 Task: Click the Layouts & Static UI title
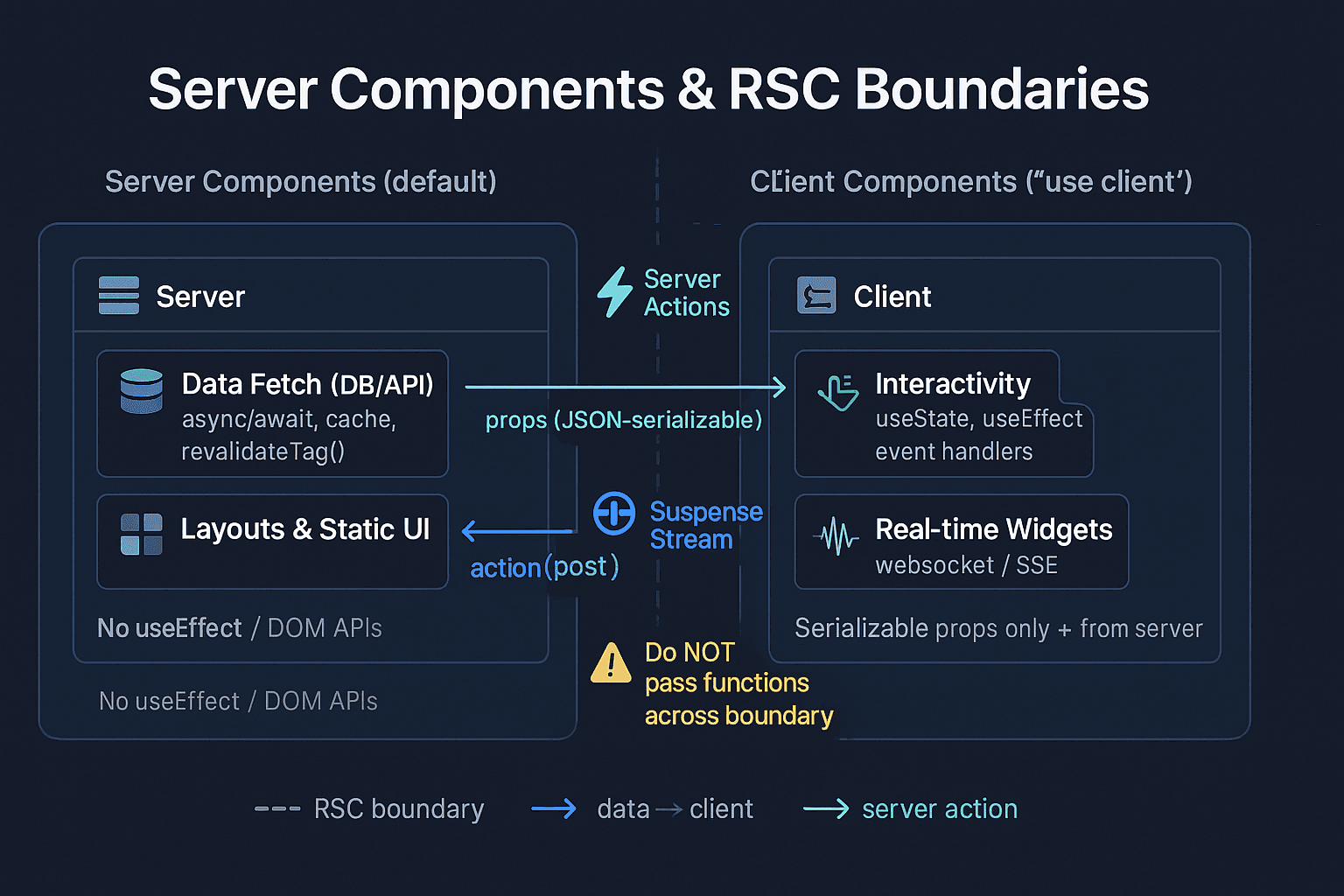click(305, 529)
